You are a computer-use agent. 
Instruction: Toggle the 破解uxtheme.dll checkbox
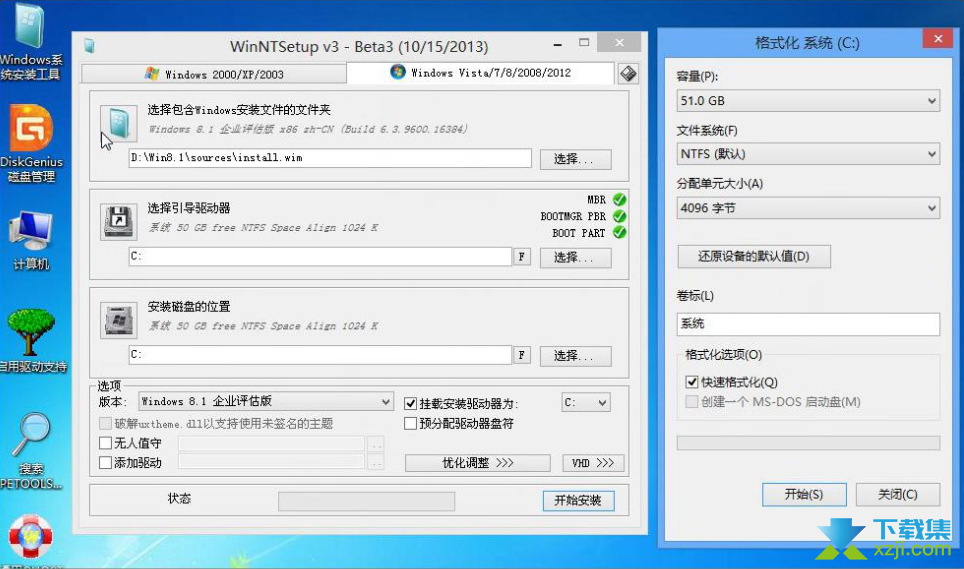[105, 423]
